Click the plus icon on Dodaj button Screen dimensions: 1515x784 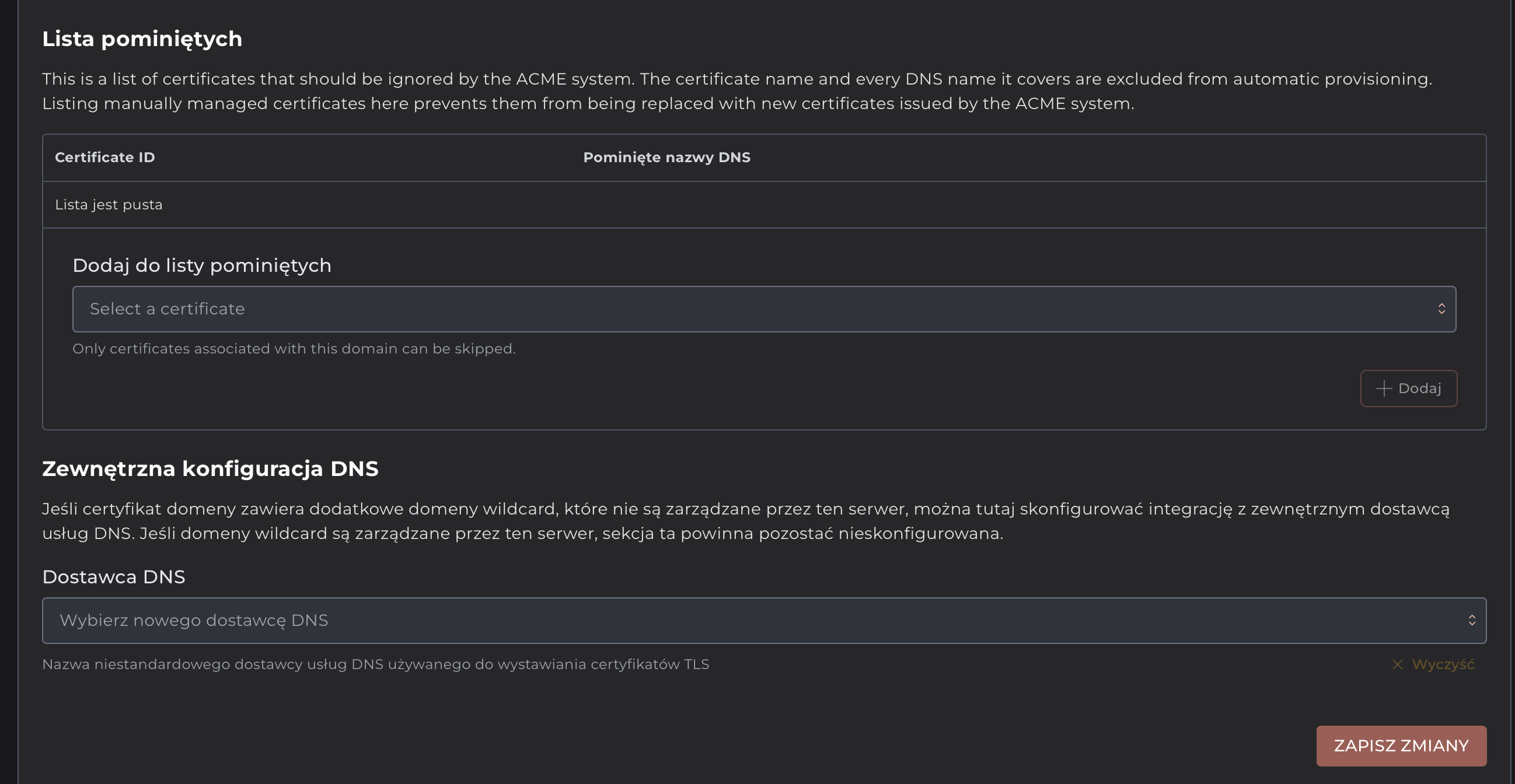1384,388
